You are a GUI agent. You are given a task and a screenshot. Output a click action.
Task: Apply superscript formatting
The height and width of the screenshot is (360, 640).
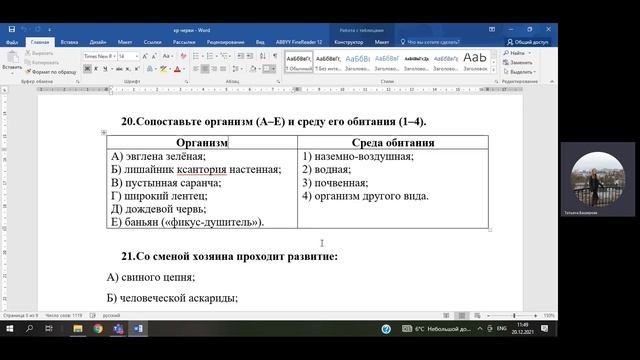pos(137,69)
